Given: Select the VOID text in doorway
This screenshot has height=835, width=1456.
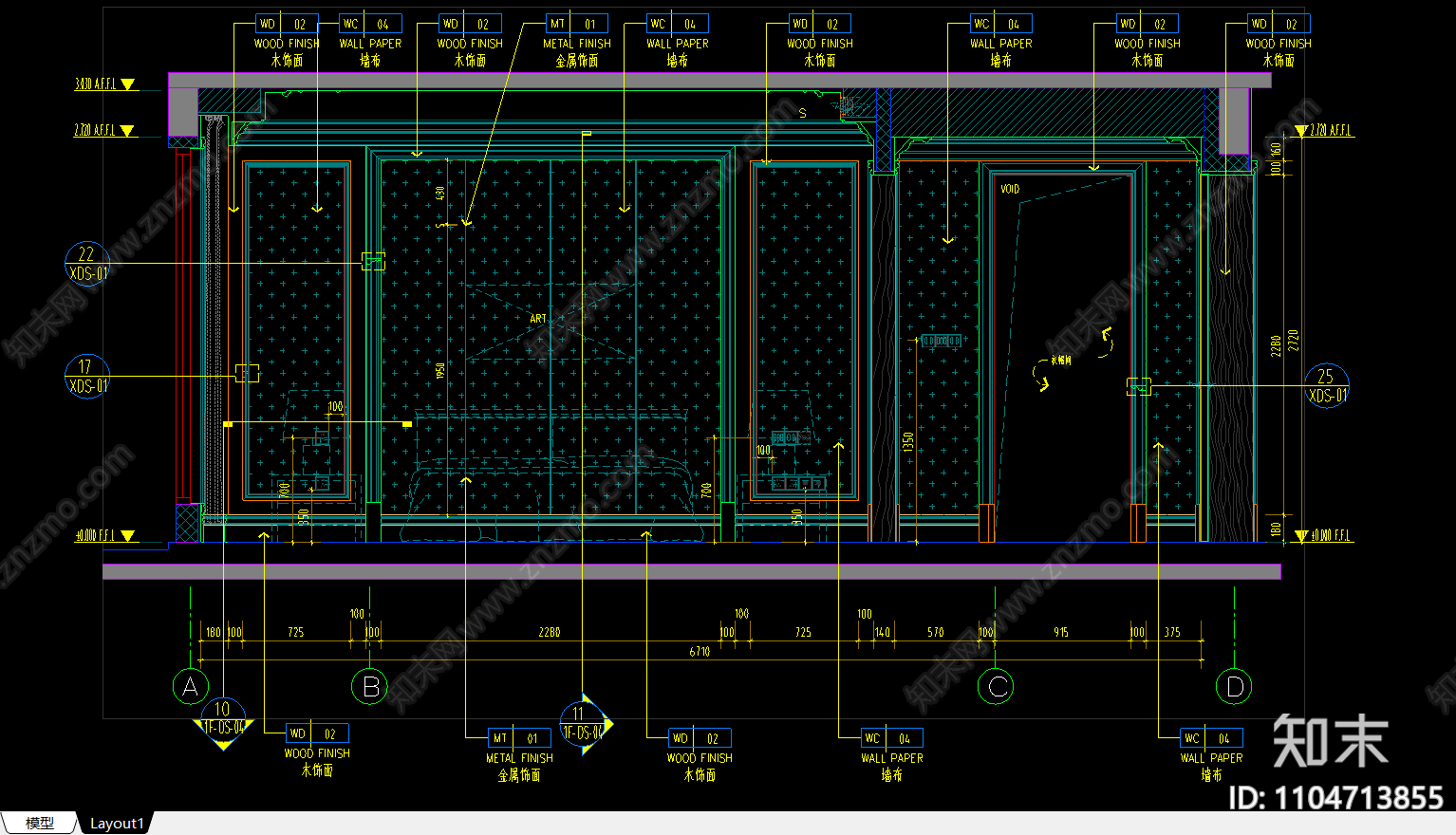Looking at the screenshot, I should [x=1010, y=189].
